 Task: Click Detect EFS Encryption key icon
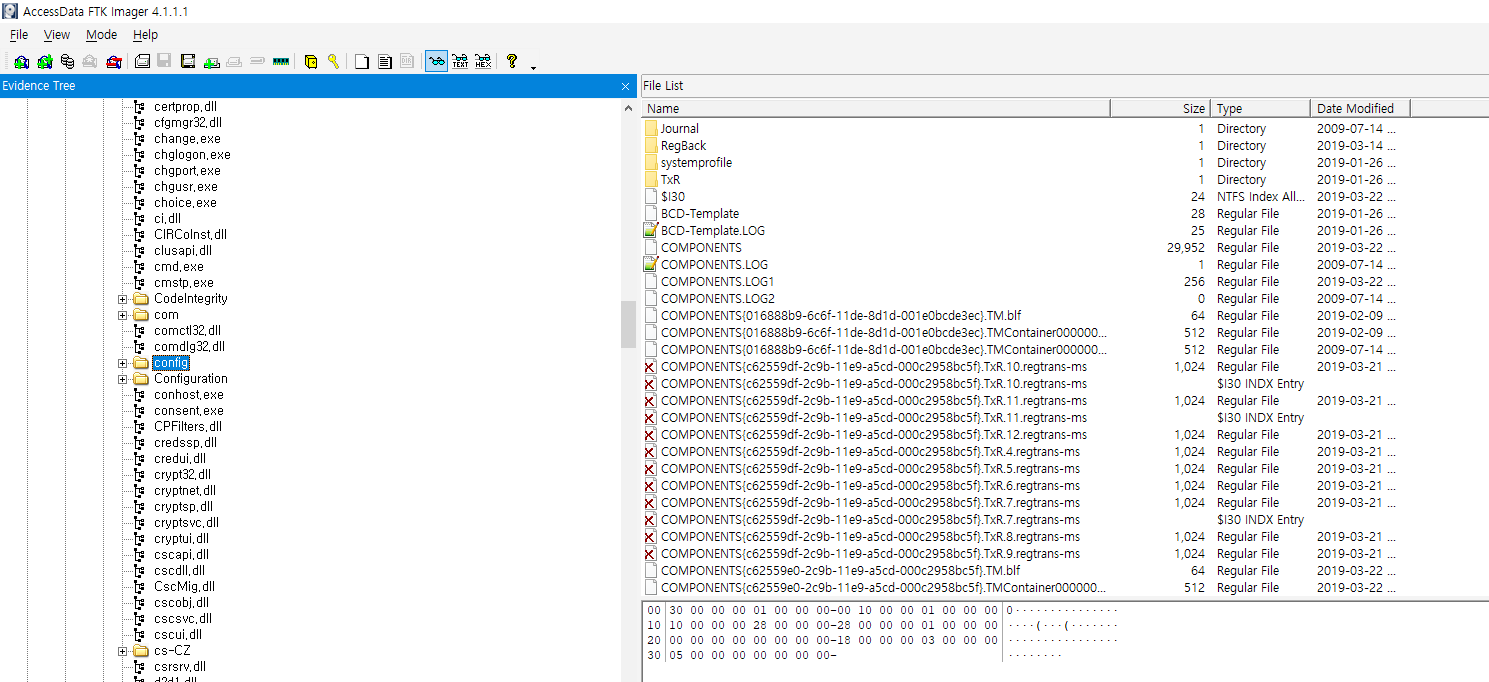[x=334, y=61]
